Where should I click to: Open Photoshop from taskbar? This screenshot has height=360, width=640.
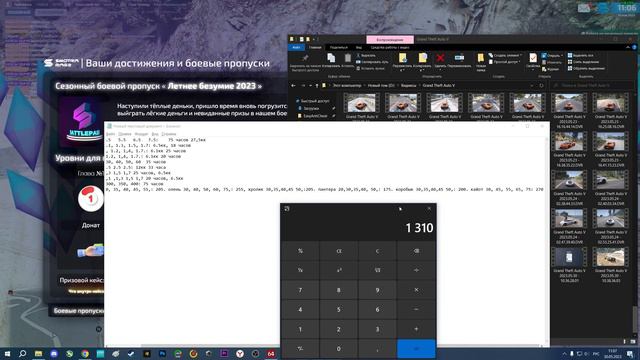point(162,353)
